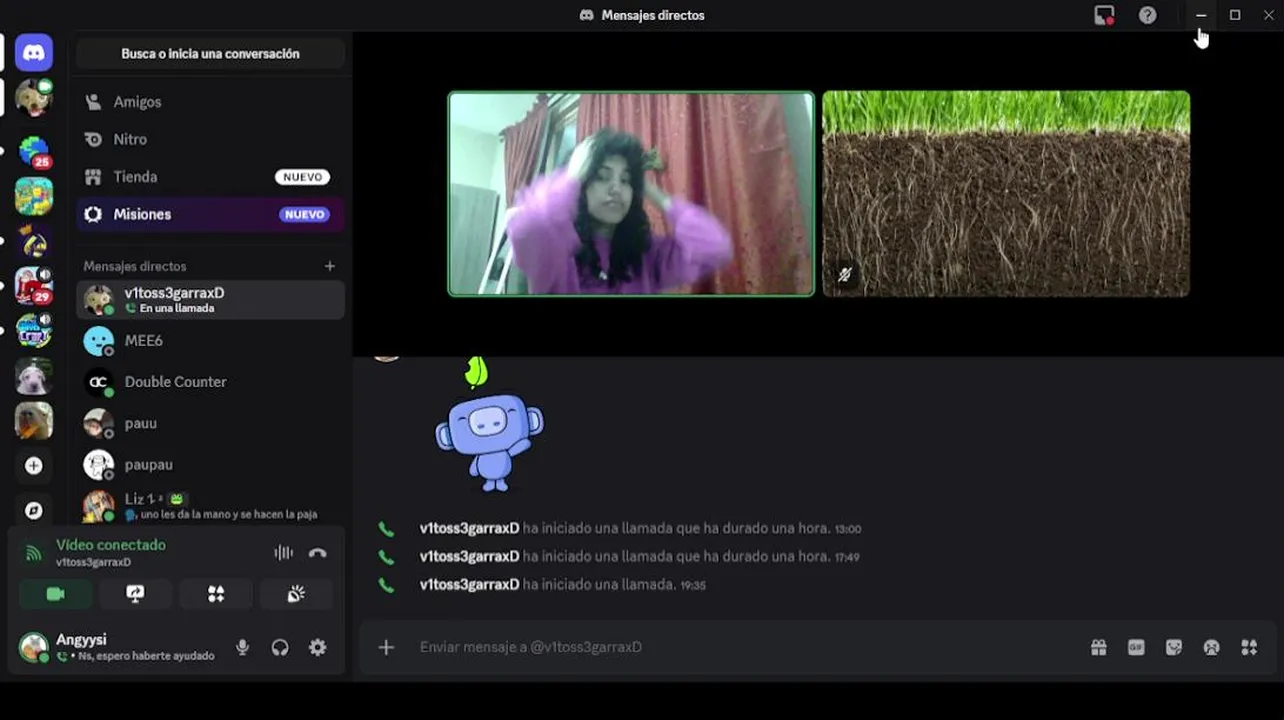Image resolution: width=1284 pixels, height=720 pixels.
Task: Open Misiones quests page
Action: pos(210,214)
